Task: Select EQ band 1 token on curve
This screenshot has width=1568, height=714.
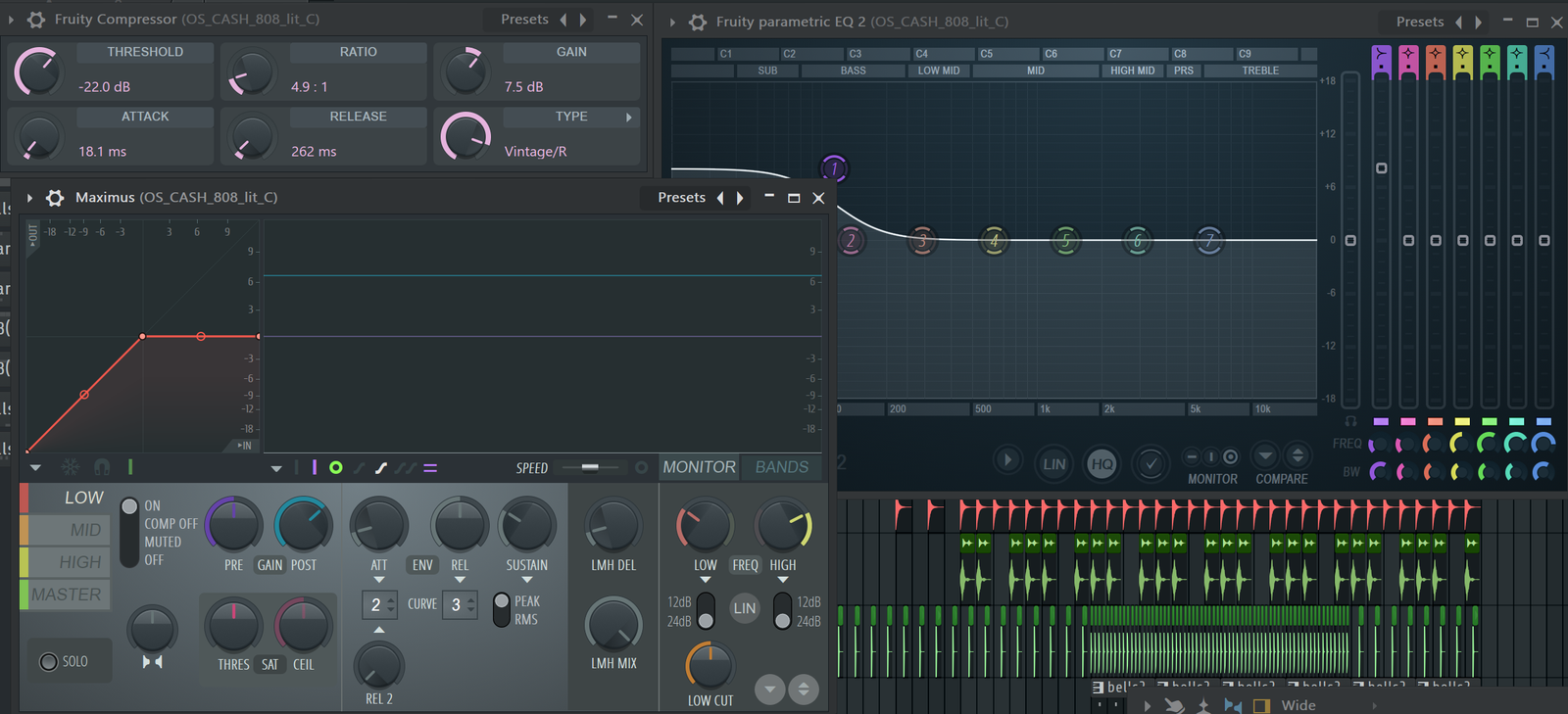Action: pyautogui.click(x=834, y=168)
